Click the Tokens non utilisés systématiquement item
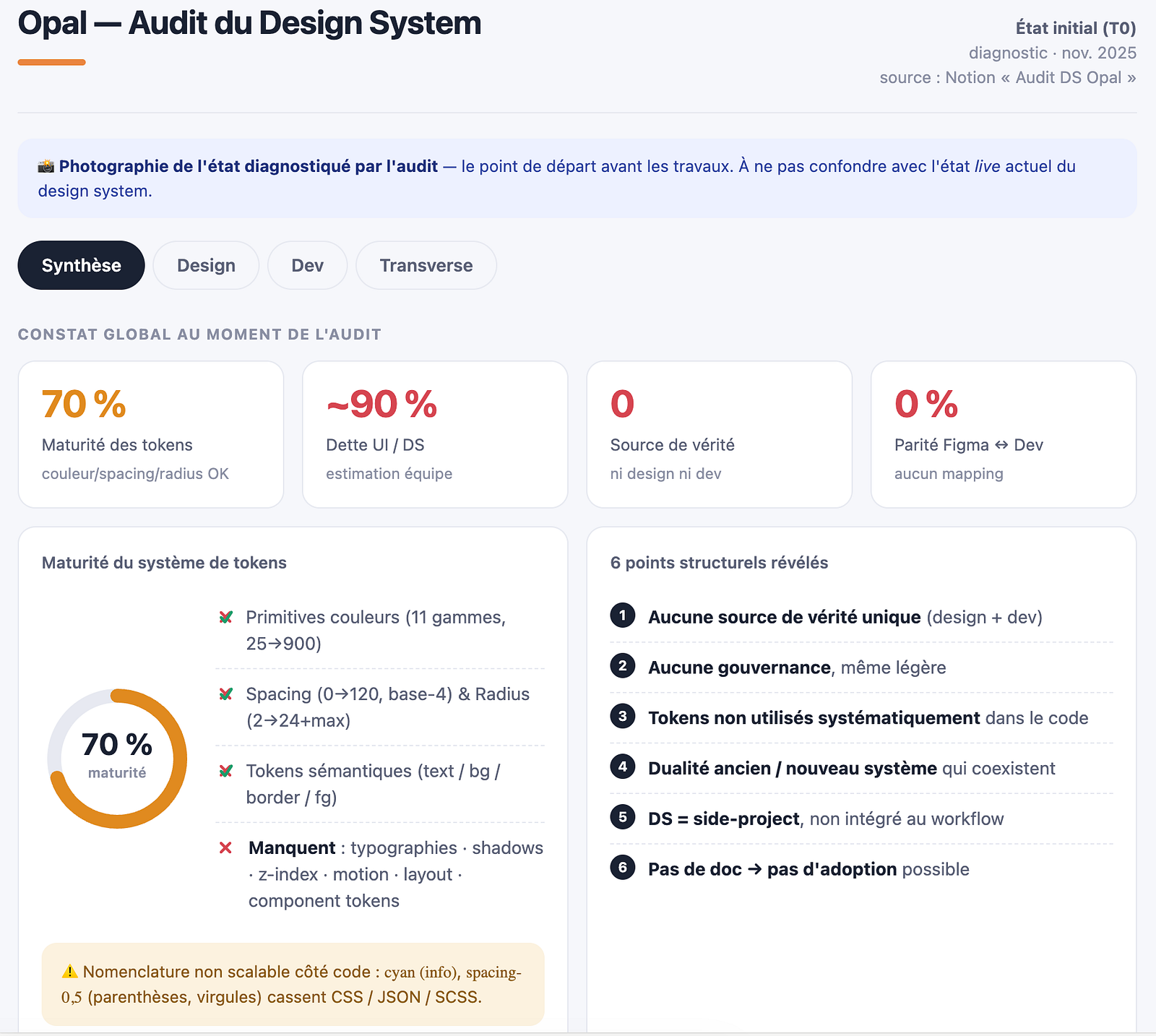 [868, 718]
